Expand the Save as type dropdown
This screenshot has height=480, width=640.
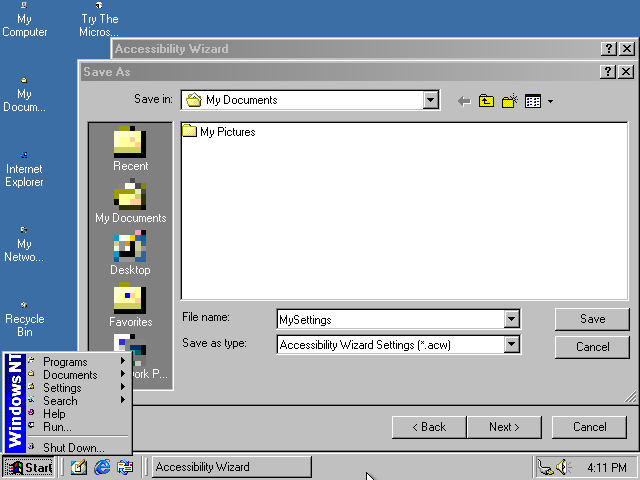coord(511,345)
